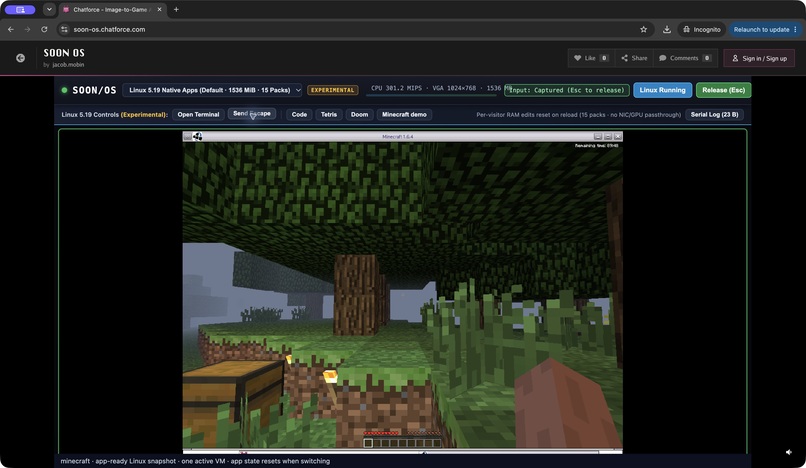Click the torch in Minecraft scene
Viewport: 806px width, 468px height.
(x=331, y=385)
